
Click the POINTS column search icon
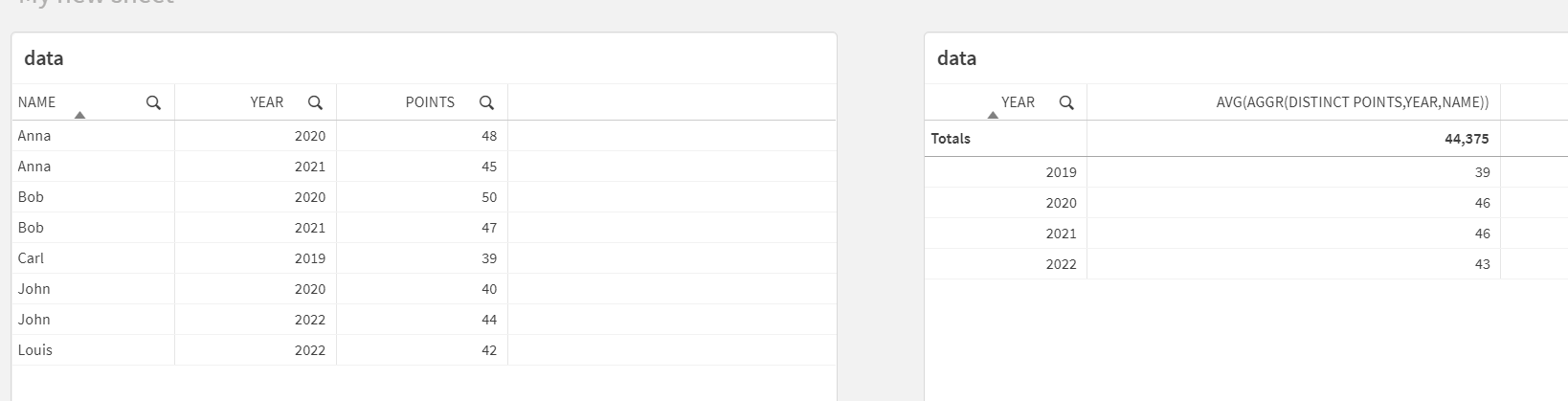pyautogui.click(x=486, y=102)
